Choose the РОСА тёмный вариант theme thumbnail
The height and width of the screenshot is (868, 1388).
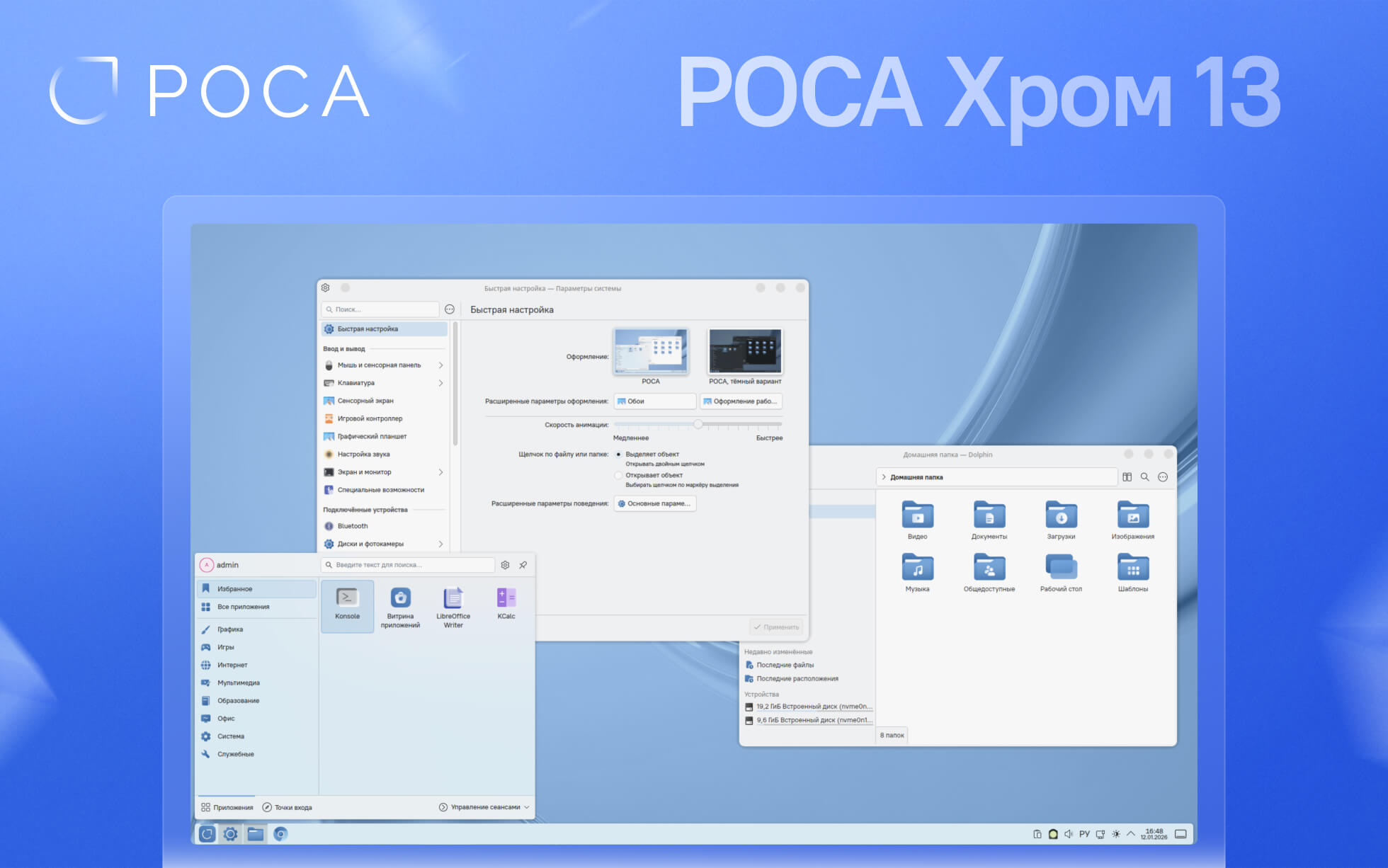pos(745,351)
